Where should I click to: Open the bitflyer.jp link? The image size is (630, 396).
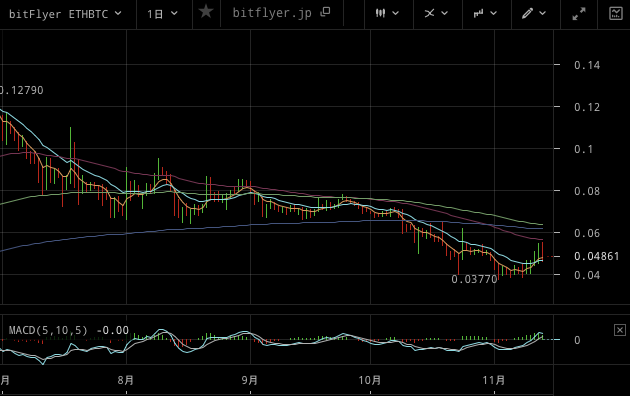coord(272,13)
